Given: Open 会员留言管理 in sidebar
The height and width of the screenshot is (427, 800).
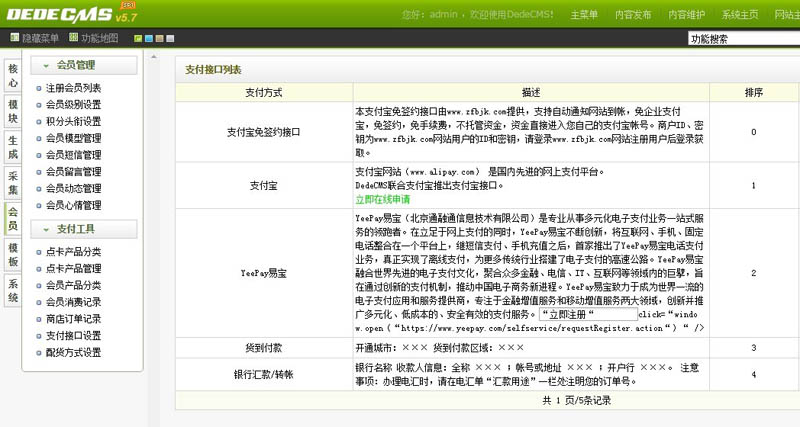Looking at the screenshot, I should pos(73,172).
